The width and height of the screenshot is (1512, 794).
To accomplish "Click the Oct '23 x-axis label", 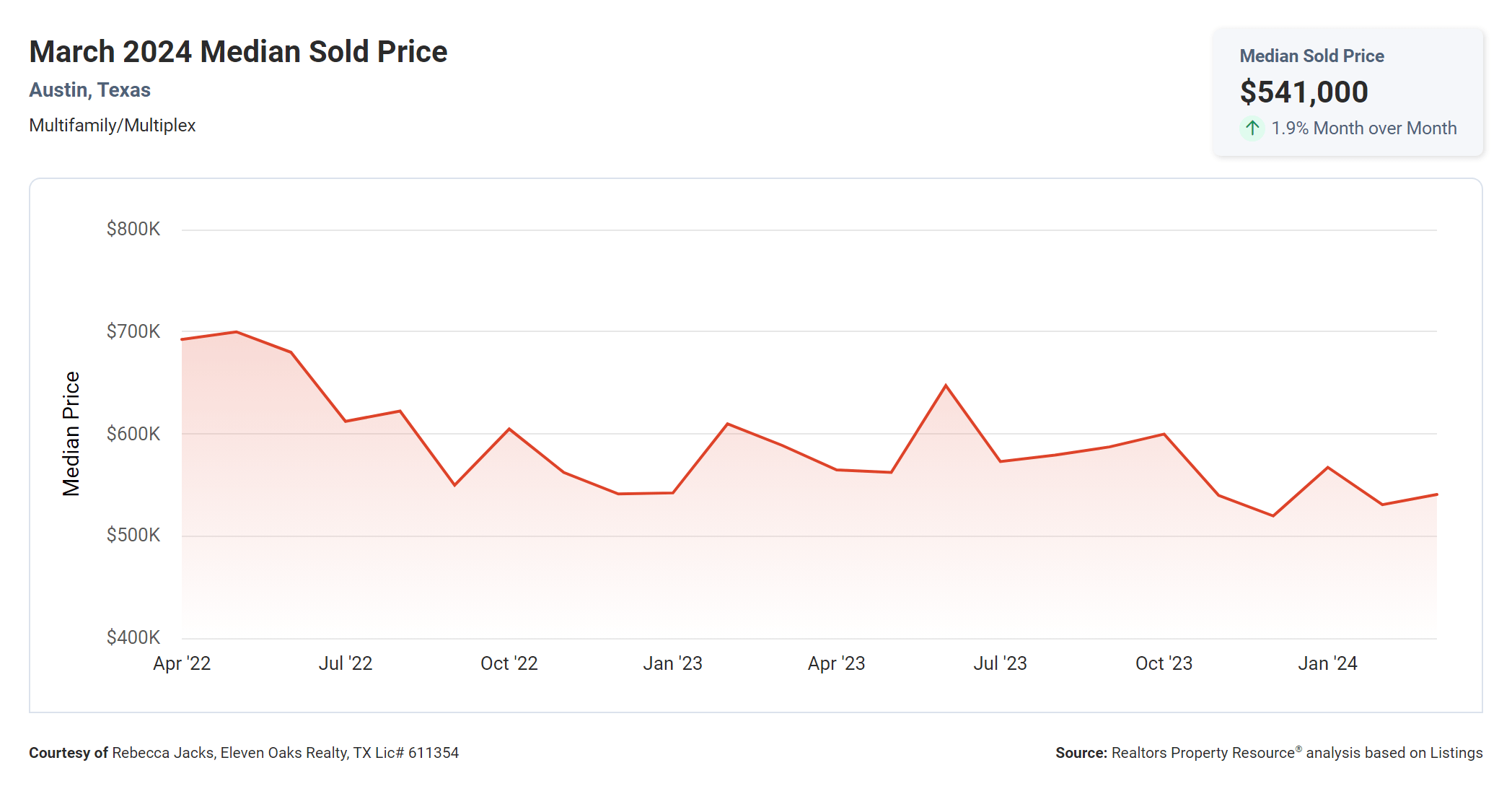I will coord(1164,663).
